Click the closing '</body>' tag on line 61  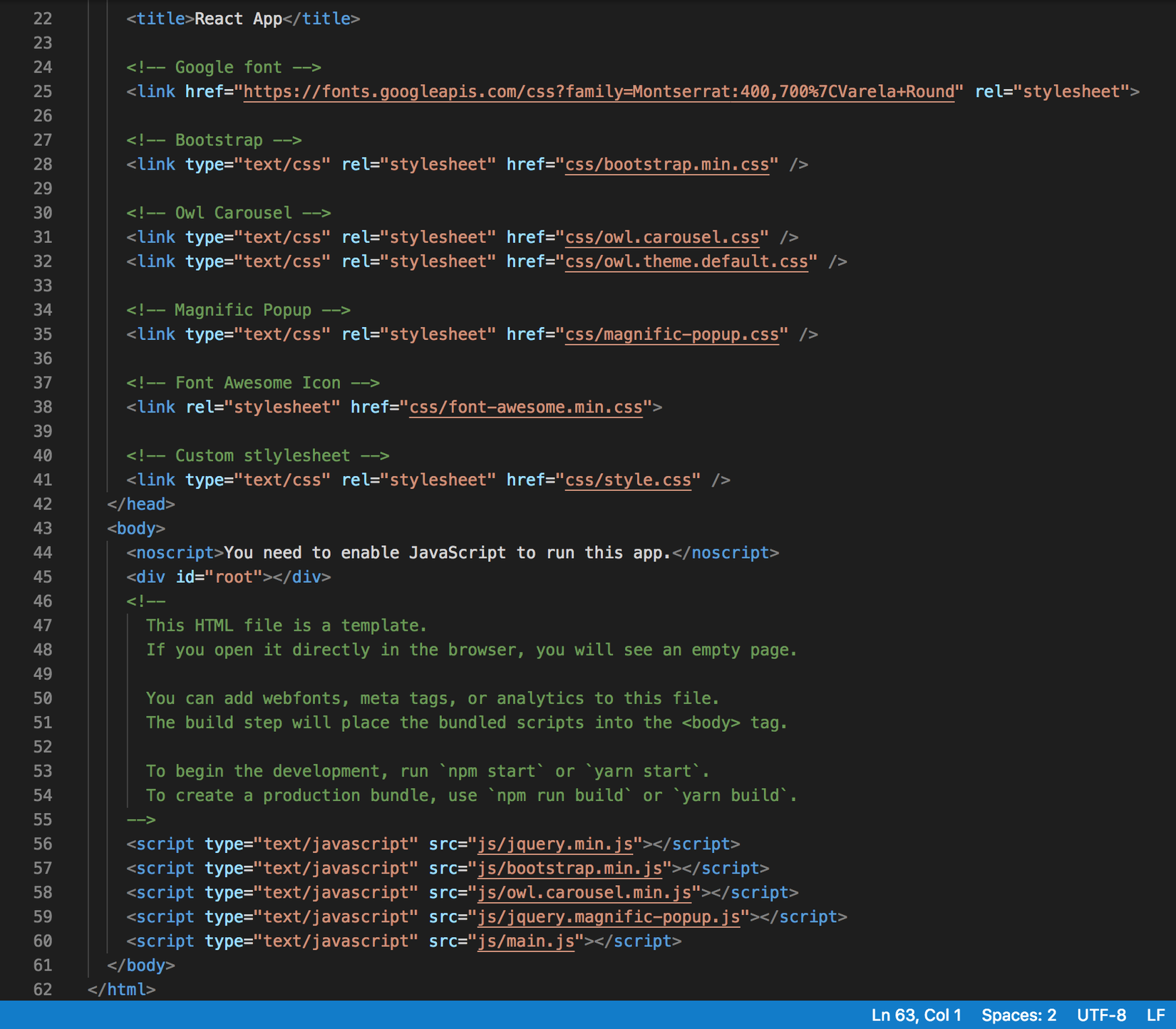[x=141, y=965]
